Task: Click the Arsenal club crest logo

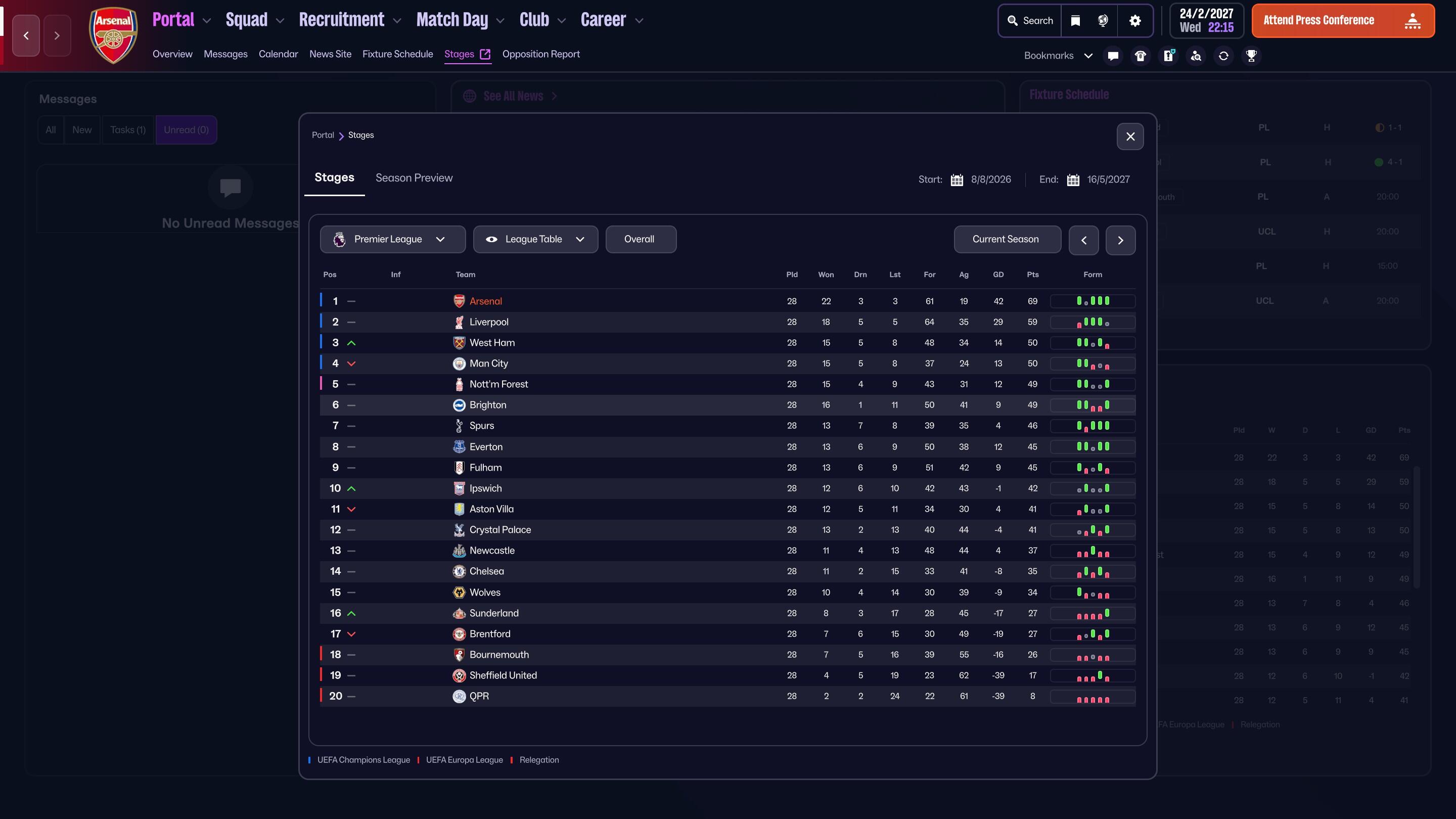Action: tap(114, 35)
